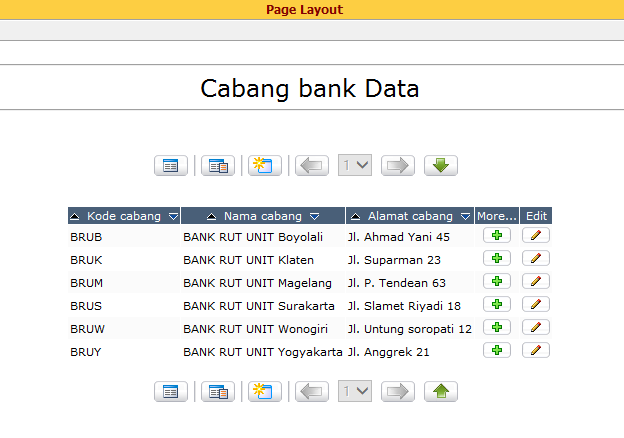Click the Cabang bank Data heading
The height and width of the screenshot is (438, 624).
pos(310,88)
